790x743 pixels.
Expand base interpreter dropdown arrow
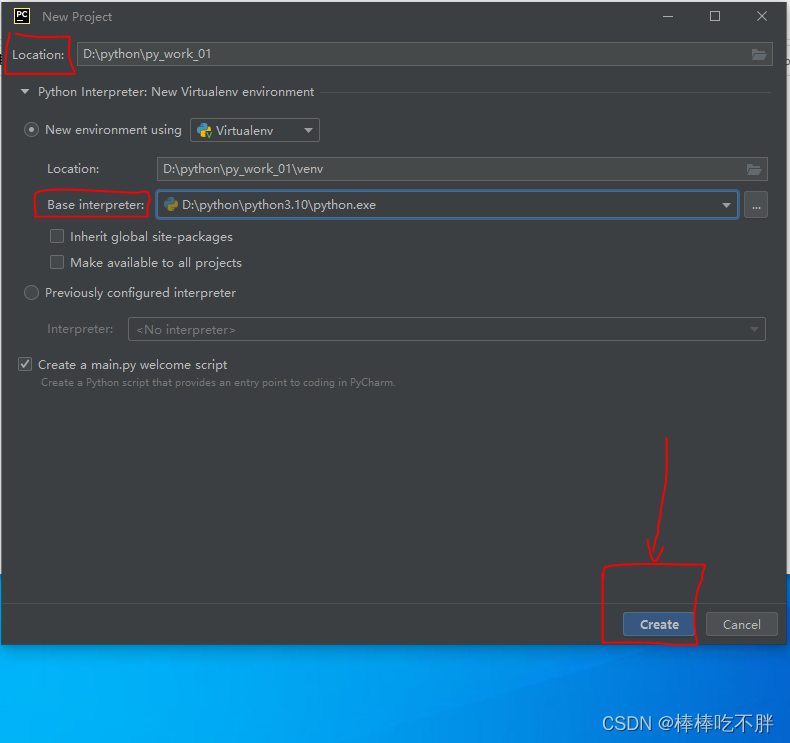point(726,205)
